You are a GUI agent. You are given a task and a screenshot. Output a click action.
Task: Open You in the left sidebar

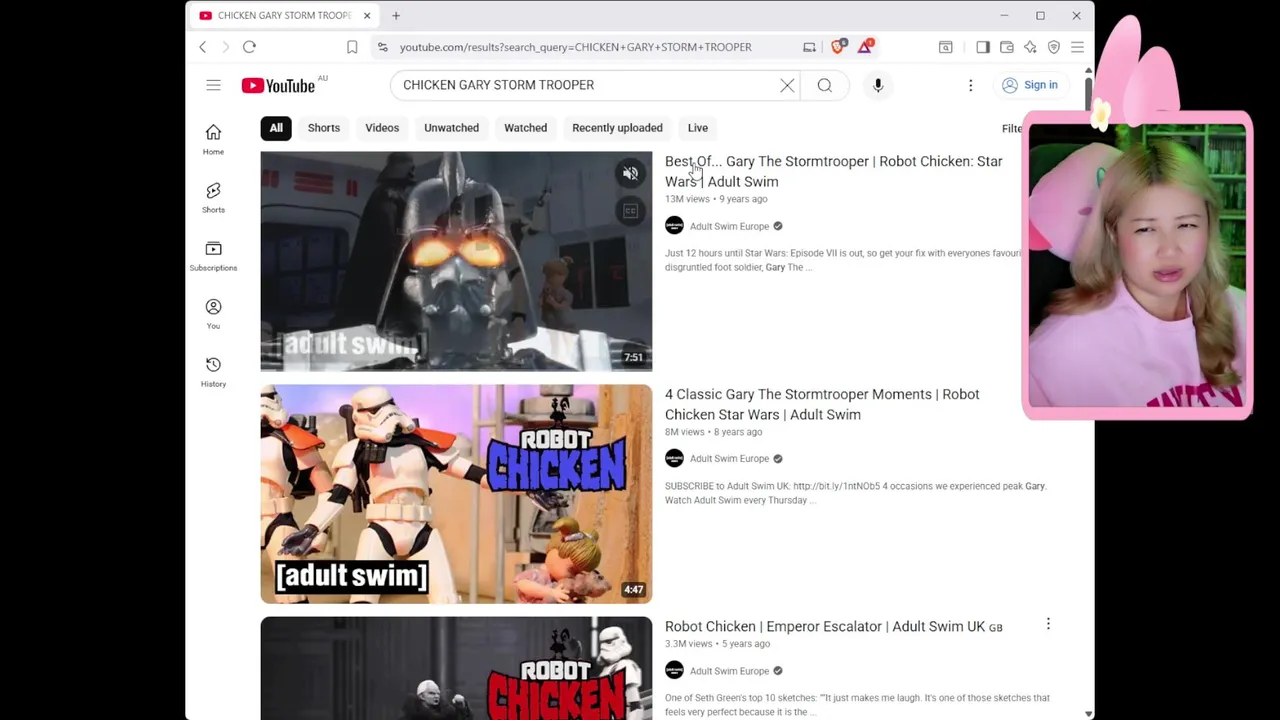(213, 314)
